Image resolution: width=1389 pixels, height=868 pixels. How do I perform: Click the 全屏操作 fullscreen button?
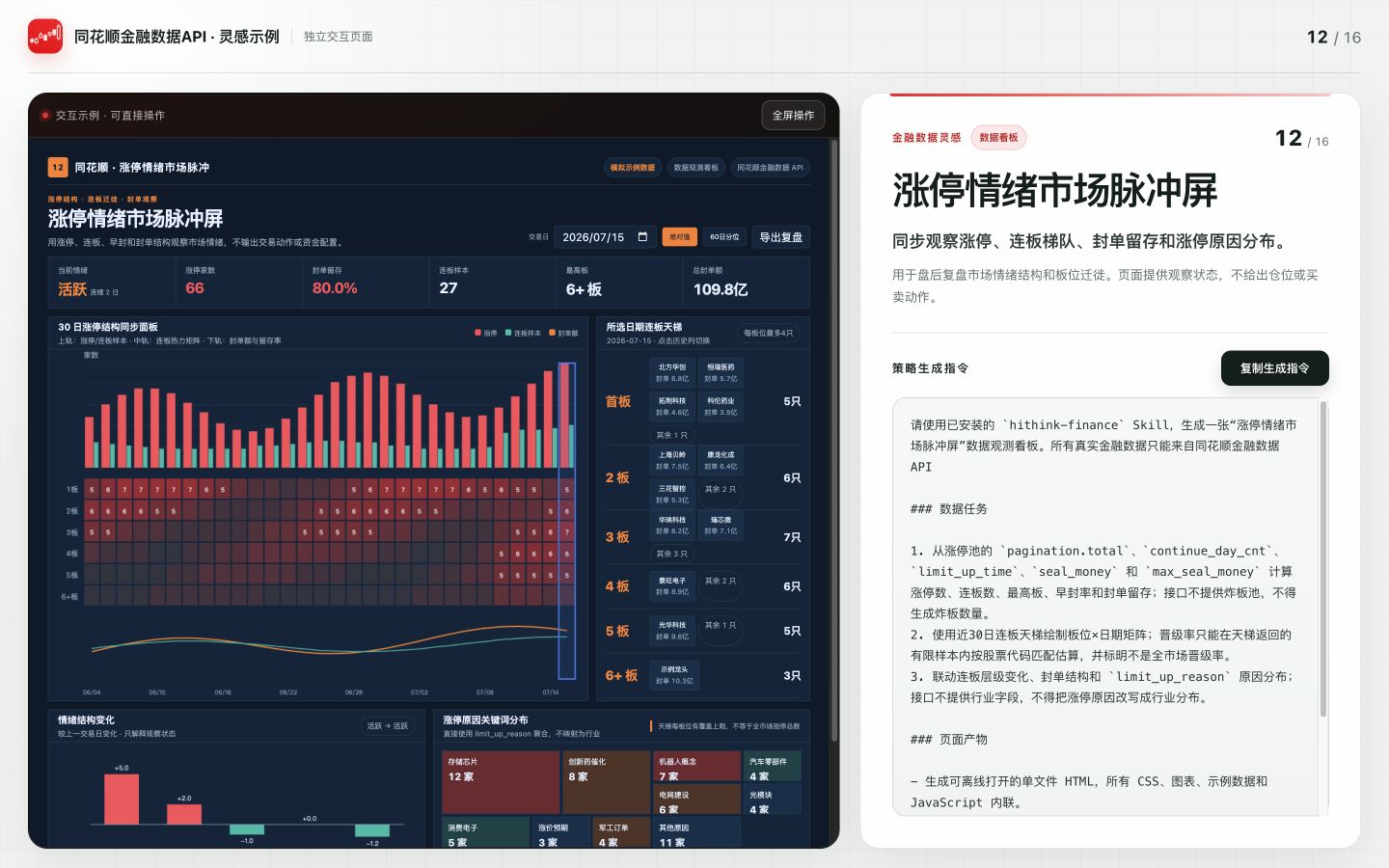[x=793, y=115]
